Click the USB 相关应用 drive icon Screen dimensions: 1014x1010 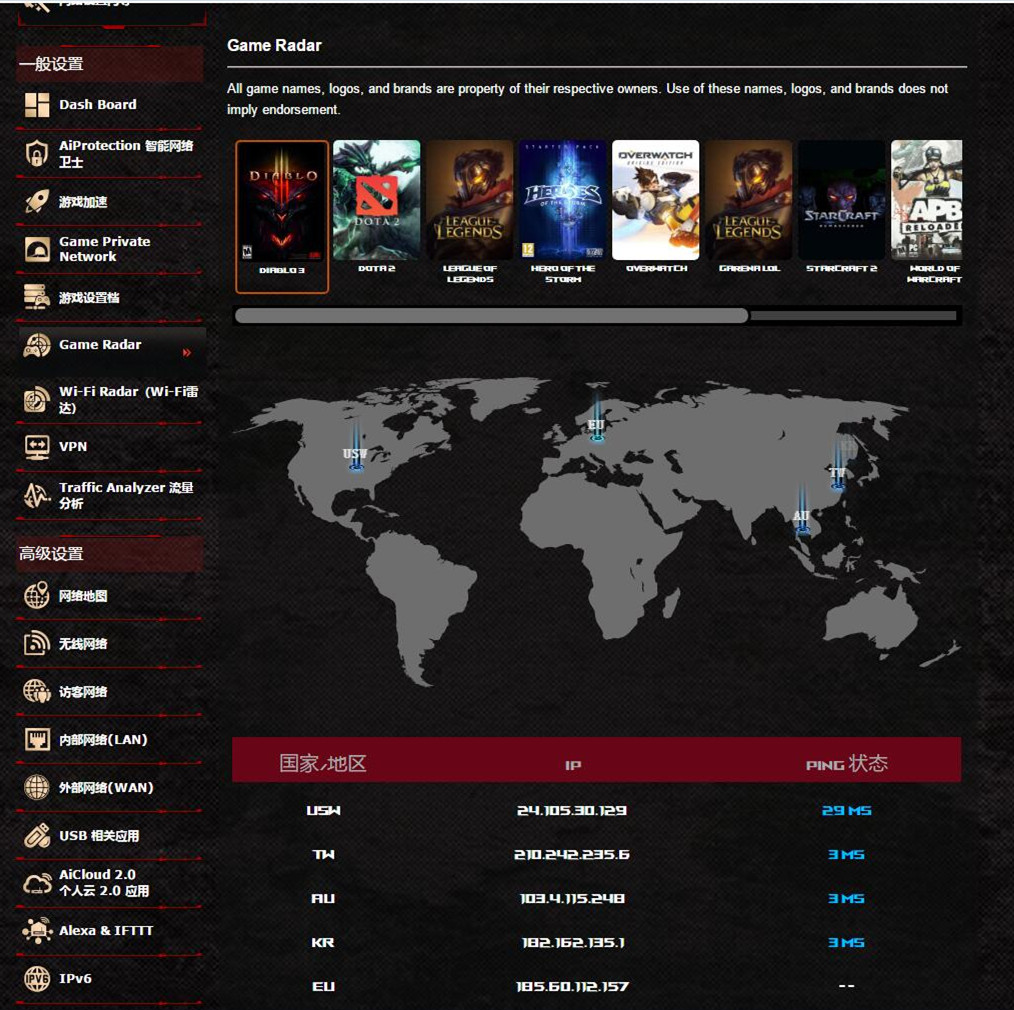click(x=37, y=835)
